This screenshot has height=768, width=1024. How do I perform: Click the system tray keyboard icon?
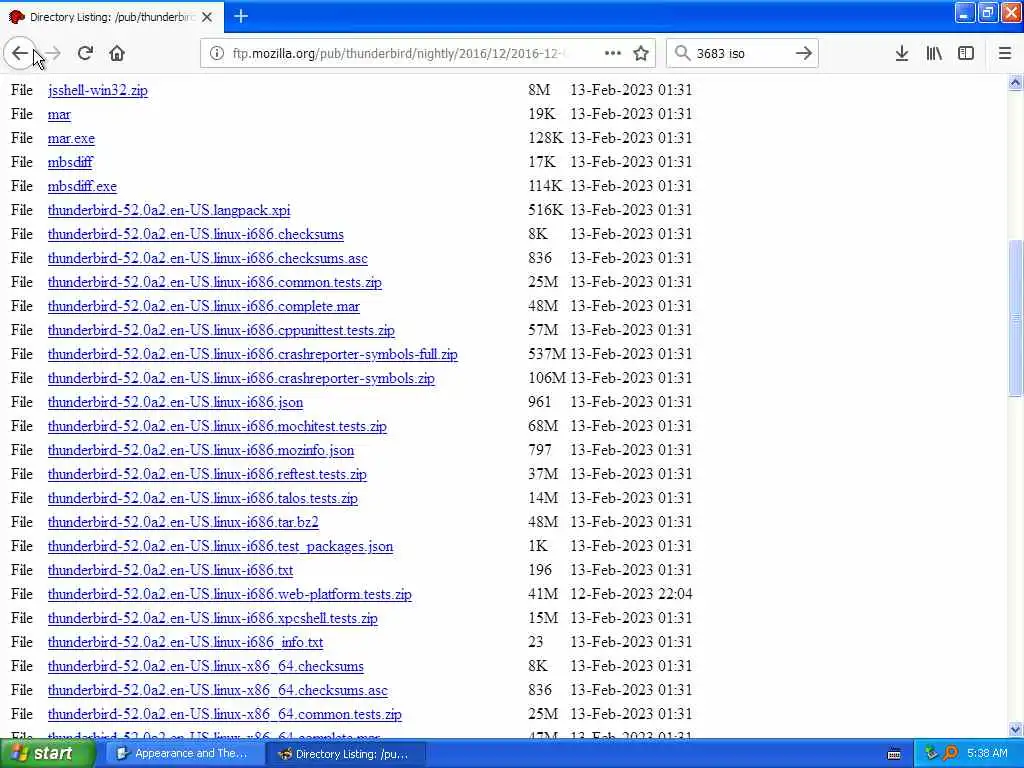894,754
